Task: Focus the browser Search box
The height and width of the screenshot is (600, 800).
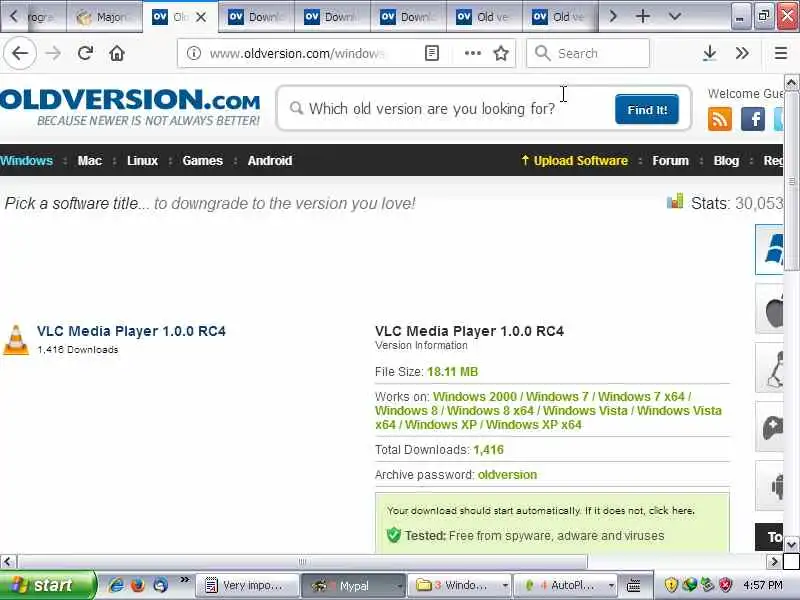Action: point(588,53)
